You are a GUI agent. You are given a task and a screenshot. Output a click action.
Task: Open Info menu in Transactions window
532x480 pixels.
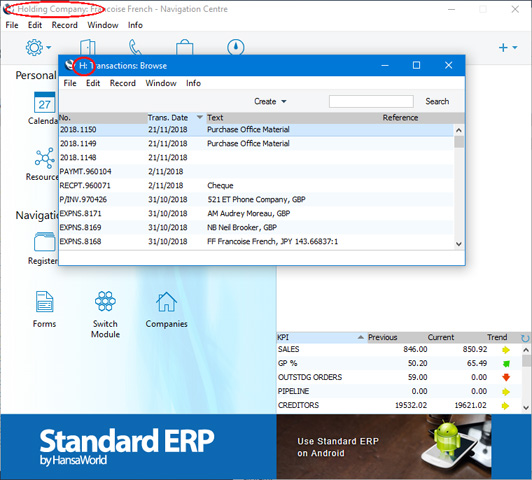(193, 83)
